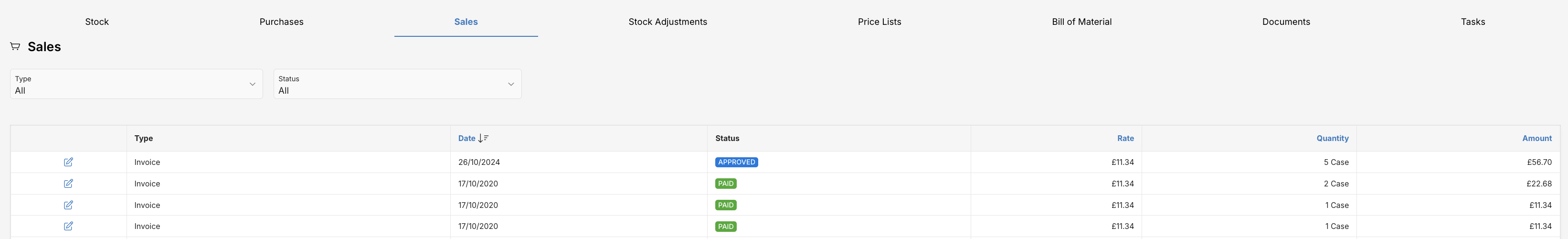1568x239 pixels.
Task: Click the Date sort descending arrow
Action: [483, 139]
